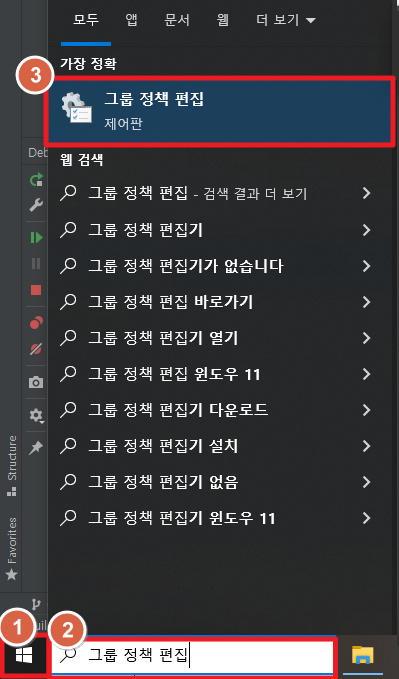Expand chevron for 그룹 정책 편집 윈도우 11
Image resolution: width=399 pixels, height=679 pixels.
(367, 374)
